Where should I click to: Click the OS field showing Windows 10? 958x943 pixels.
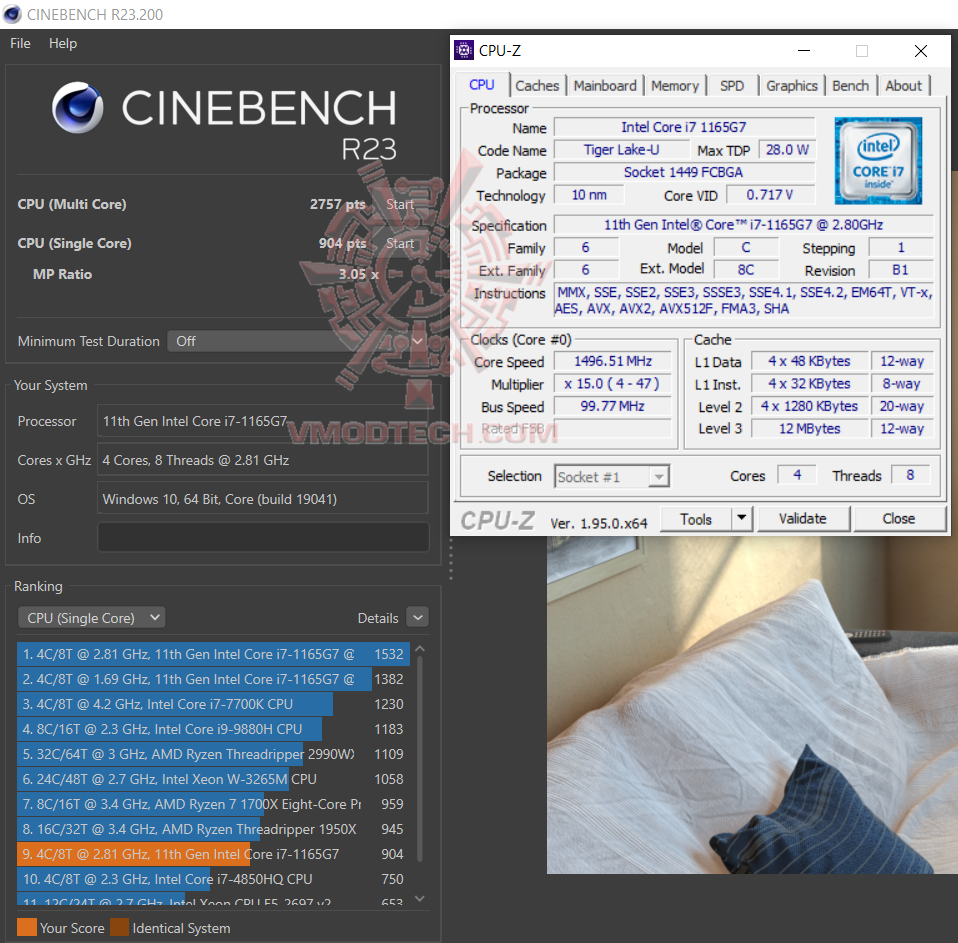tap(263, 499)
